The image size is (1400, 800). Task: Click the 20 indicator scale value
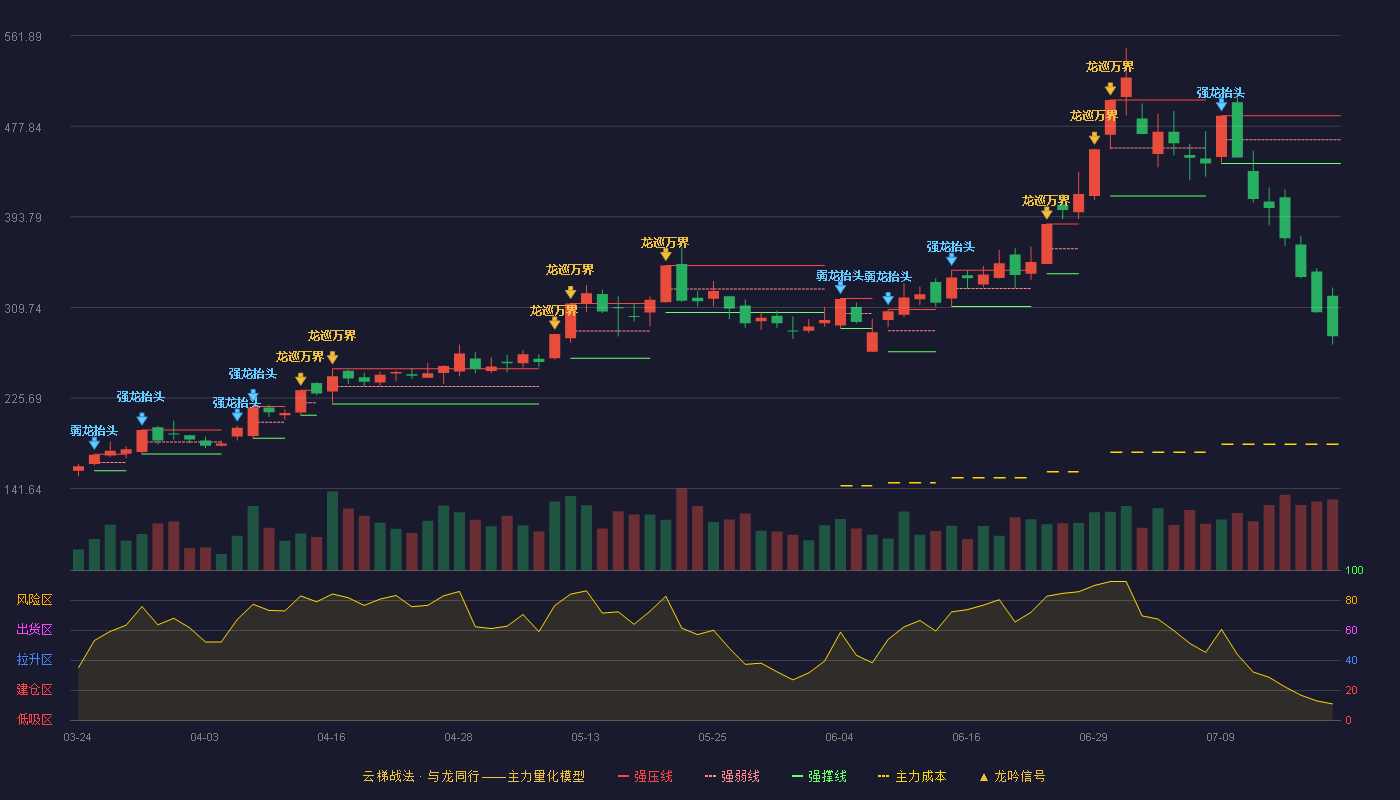click(x=1351, y=691)
